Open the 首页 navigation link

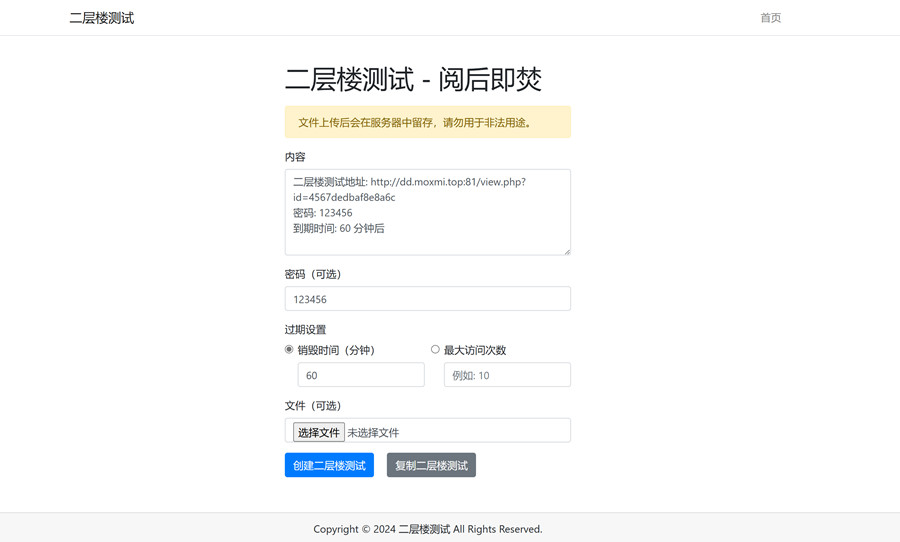pyautogui.click(x=770, y=18)
